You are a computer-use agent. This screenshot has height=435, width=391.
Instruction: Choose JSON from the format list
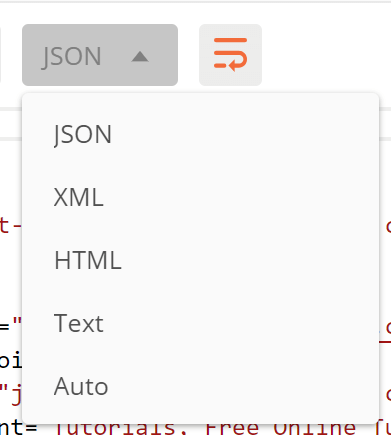click(200, 134)
